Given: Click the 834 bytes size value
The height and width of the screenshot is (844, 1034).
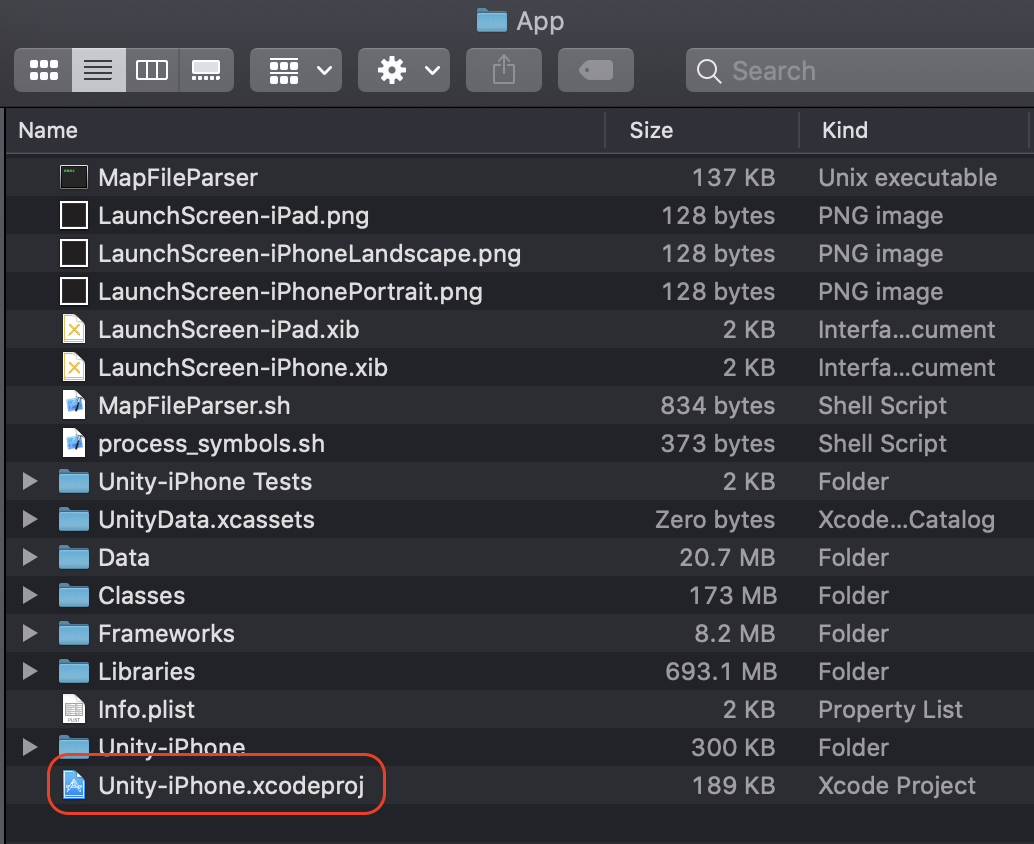Looking at the screenshot, I should [717, 406].
